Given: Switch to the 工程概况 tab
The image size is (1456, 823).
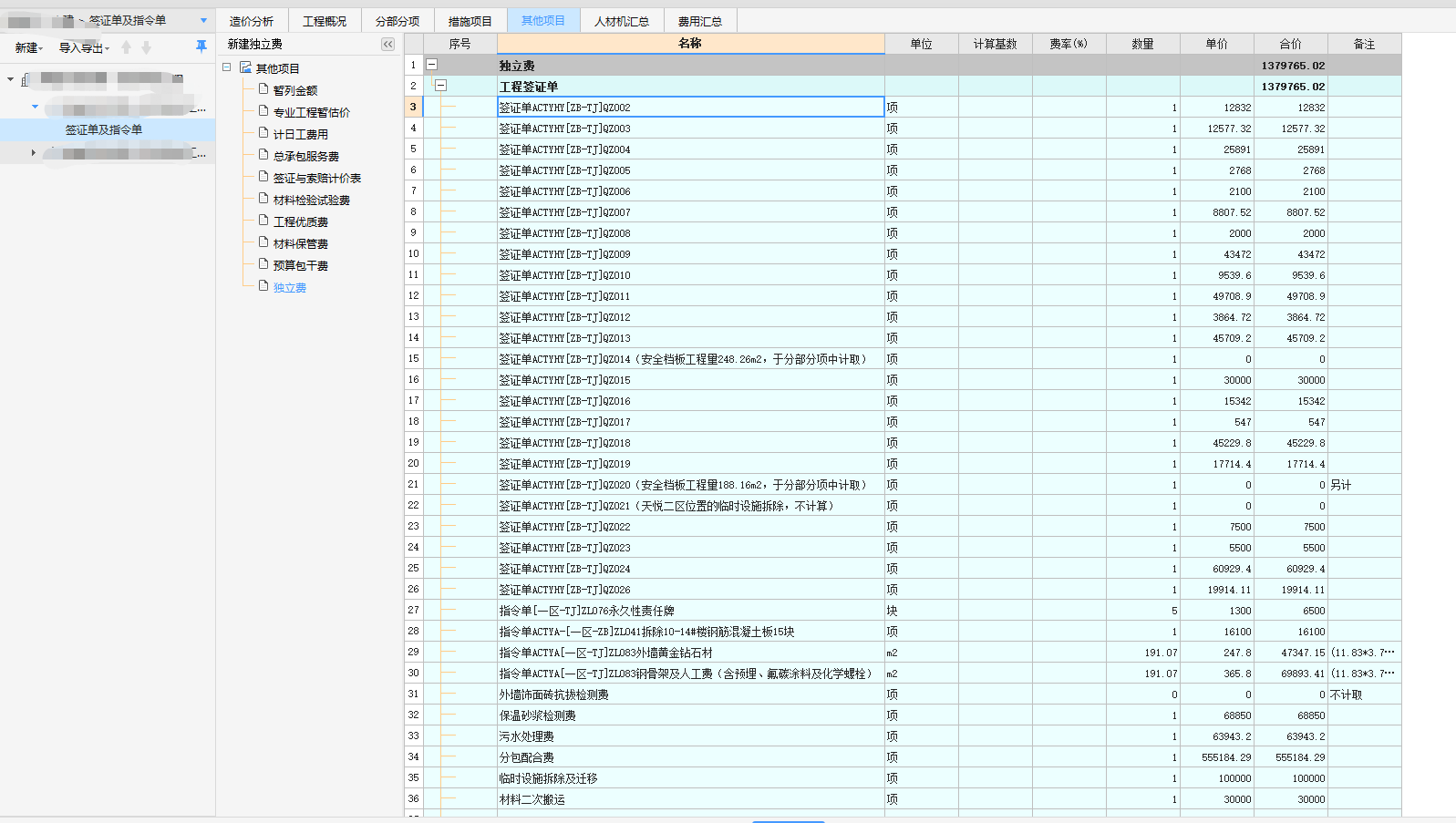Looking at the screenshot, I should pyautogui.click(x=325, y=21).
